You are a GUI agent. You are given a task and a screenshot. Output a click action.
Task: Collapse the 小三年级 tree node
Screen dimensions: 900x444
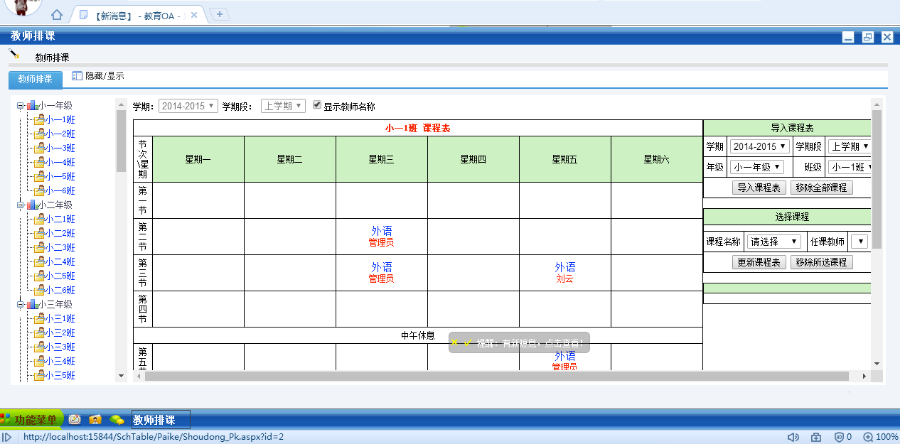(21, 304)
